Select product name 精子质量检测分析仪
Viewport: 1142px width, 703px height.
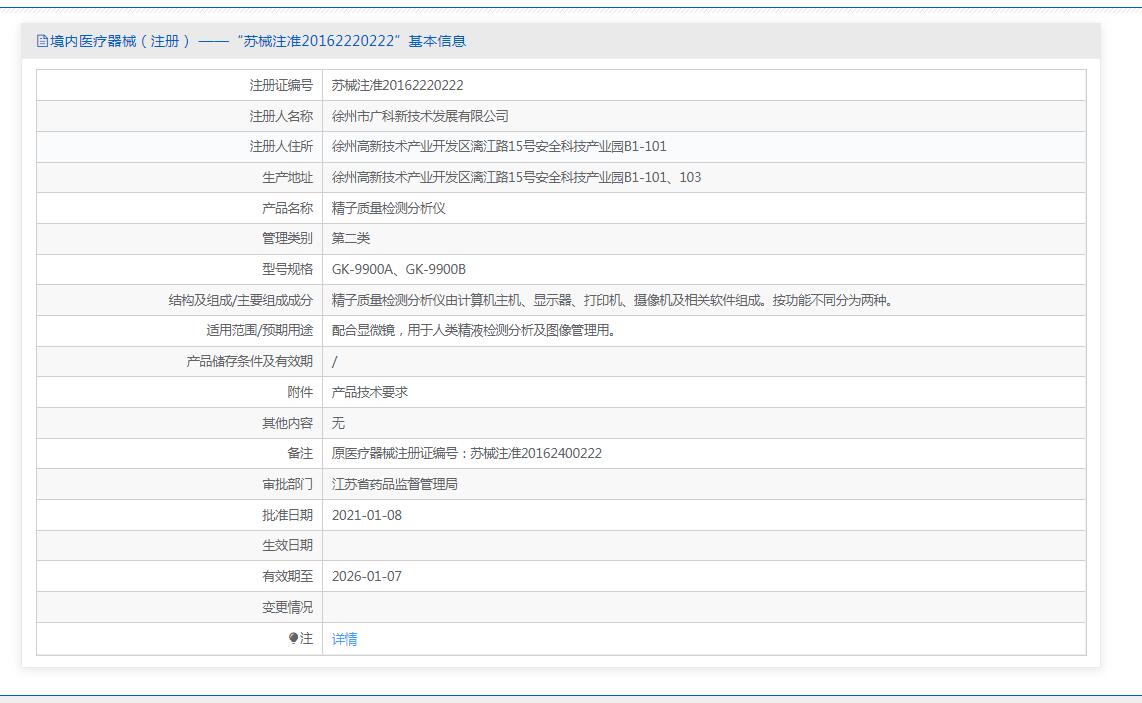coord(388,208)
